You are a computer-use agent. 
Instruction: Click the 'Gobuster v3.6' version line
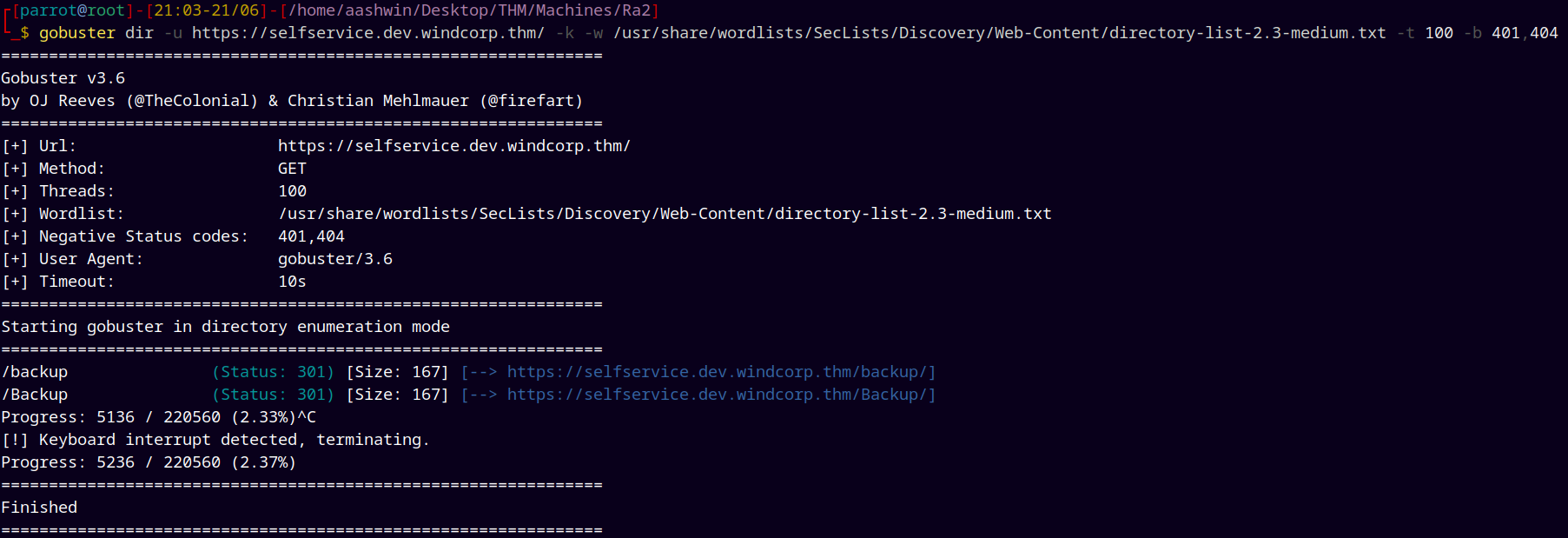63,78
